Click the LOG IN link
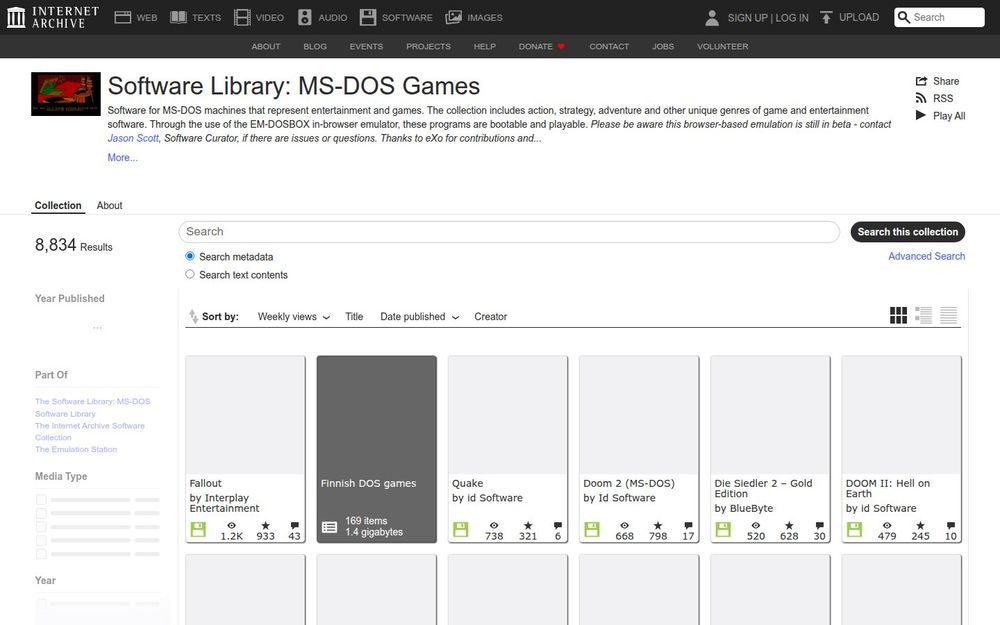1000x625 pixels. pyautogui.click(x=792, y=18)
